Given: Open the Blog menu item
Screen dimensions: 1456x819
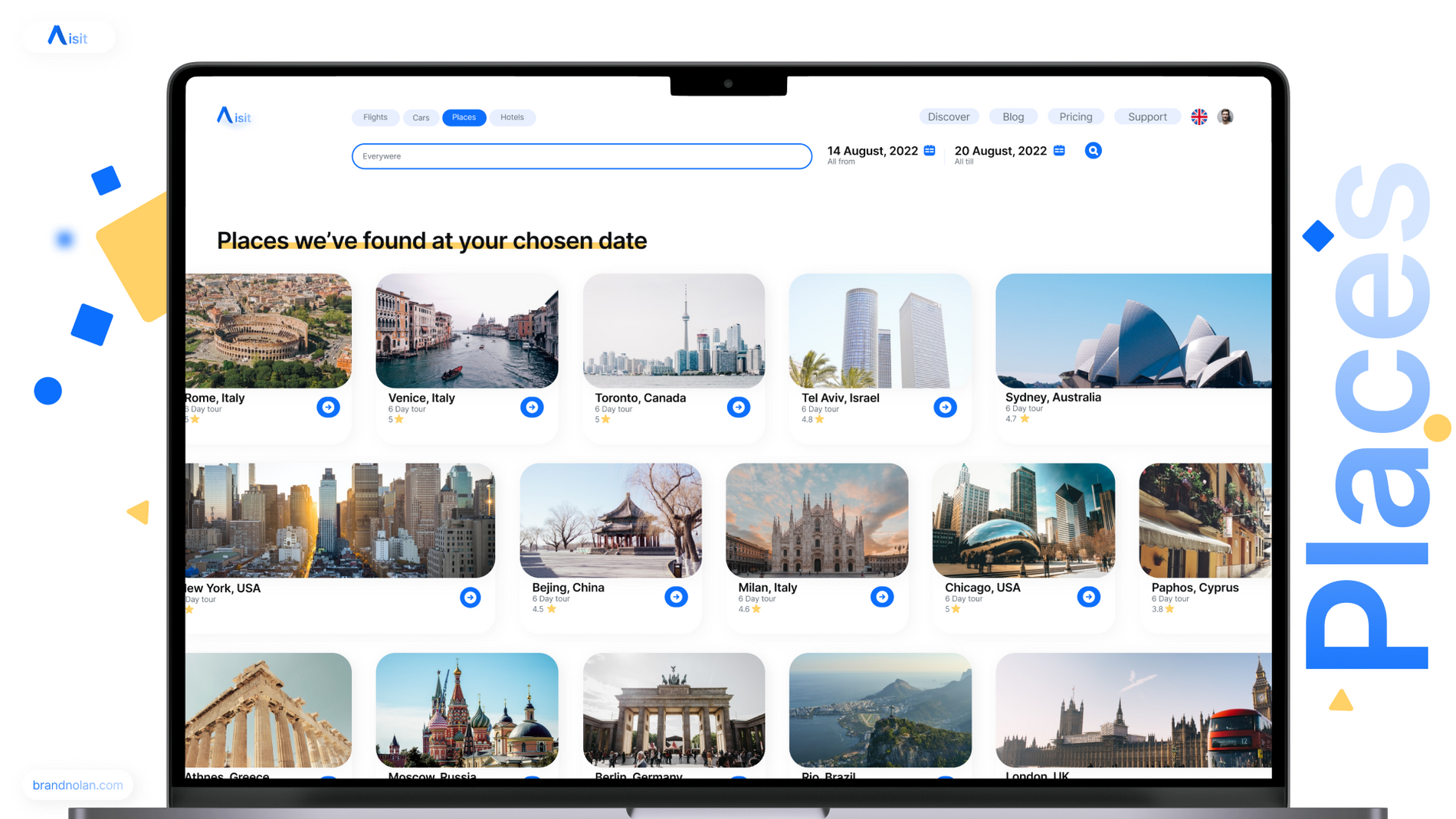Looking at the screenshot, I should click(1013, 116).
